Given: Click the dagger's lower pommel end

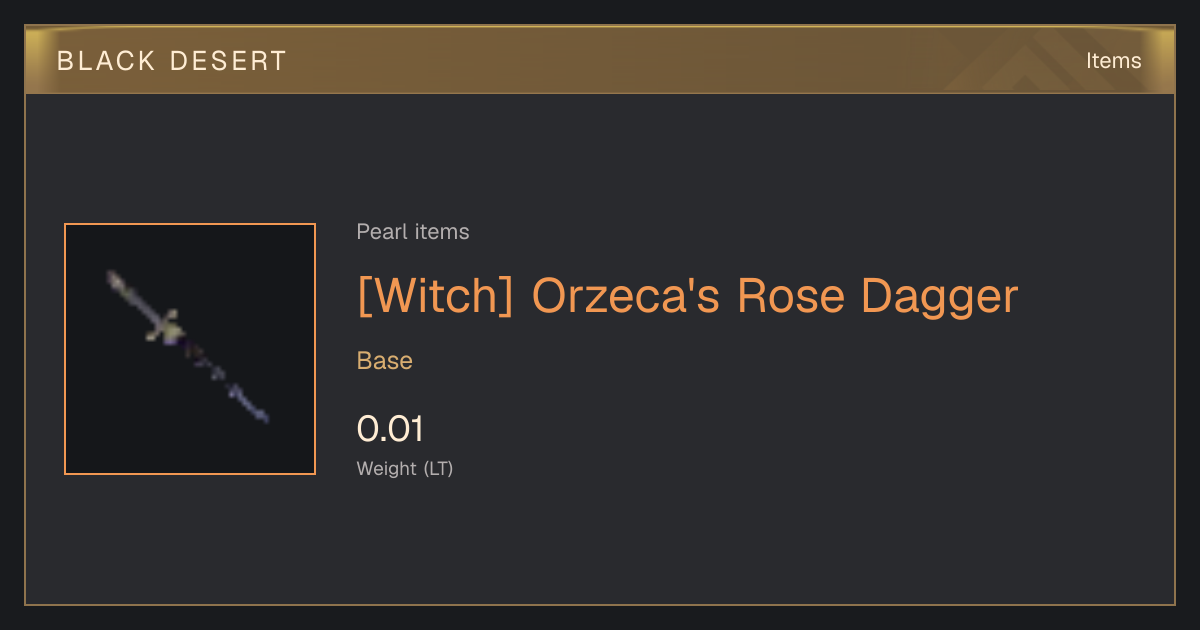Looking at the screenshot, I should (261, 413).
